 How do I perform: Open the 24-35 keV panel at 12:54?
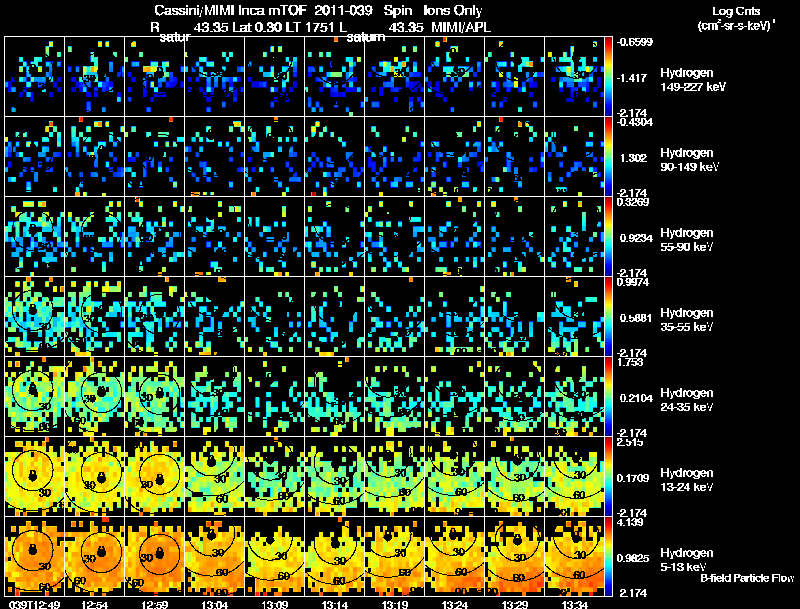tap(94, 397)
